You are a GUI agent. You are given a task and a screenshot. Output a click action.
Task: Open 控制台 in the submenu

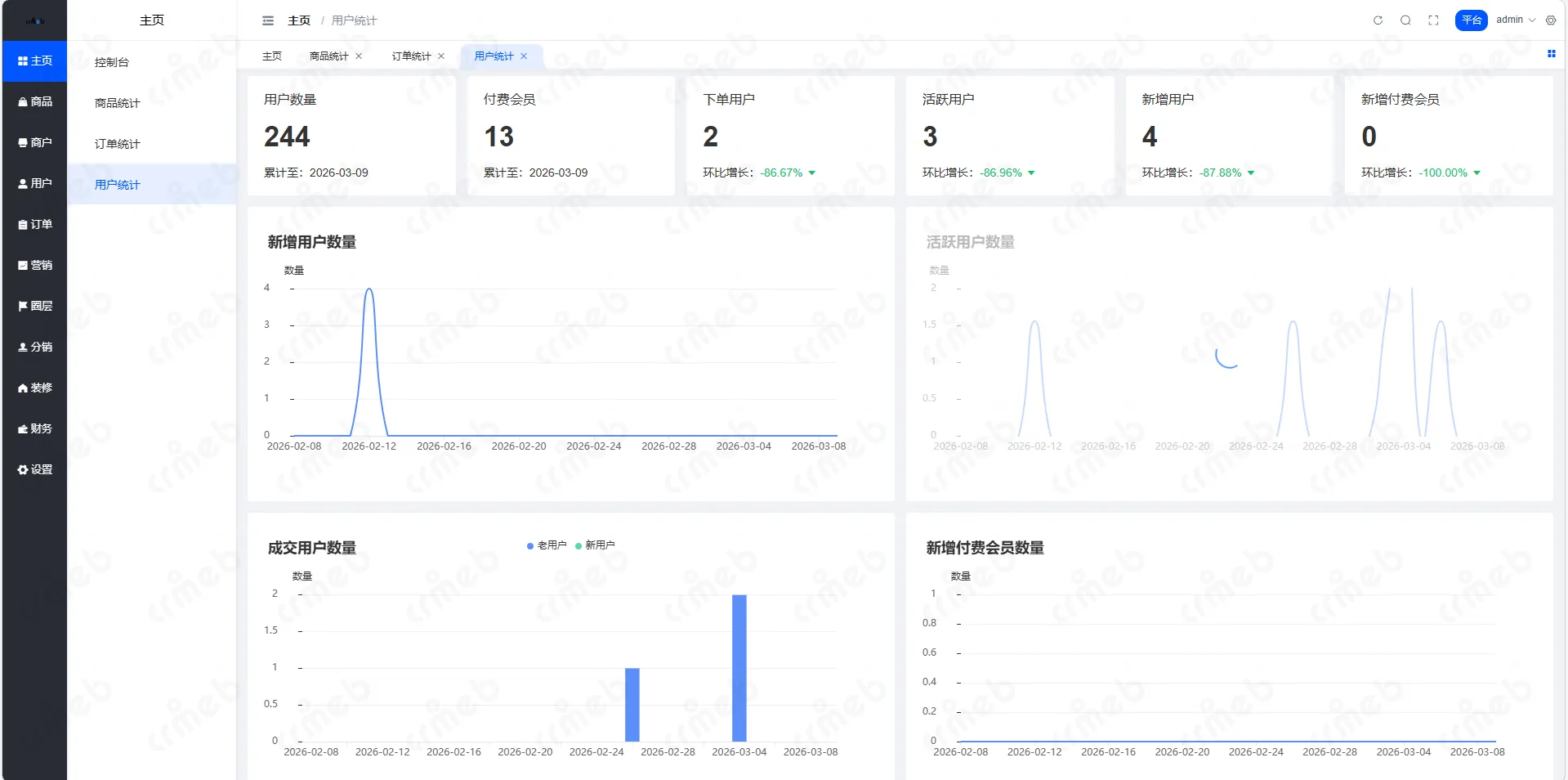pyautogui.click(x=152, y=62)
